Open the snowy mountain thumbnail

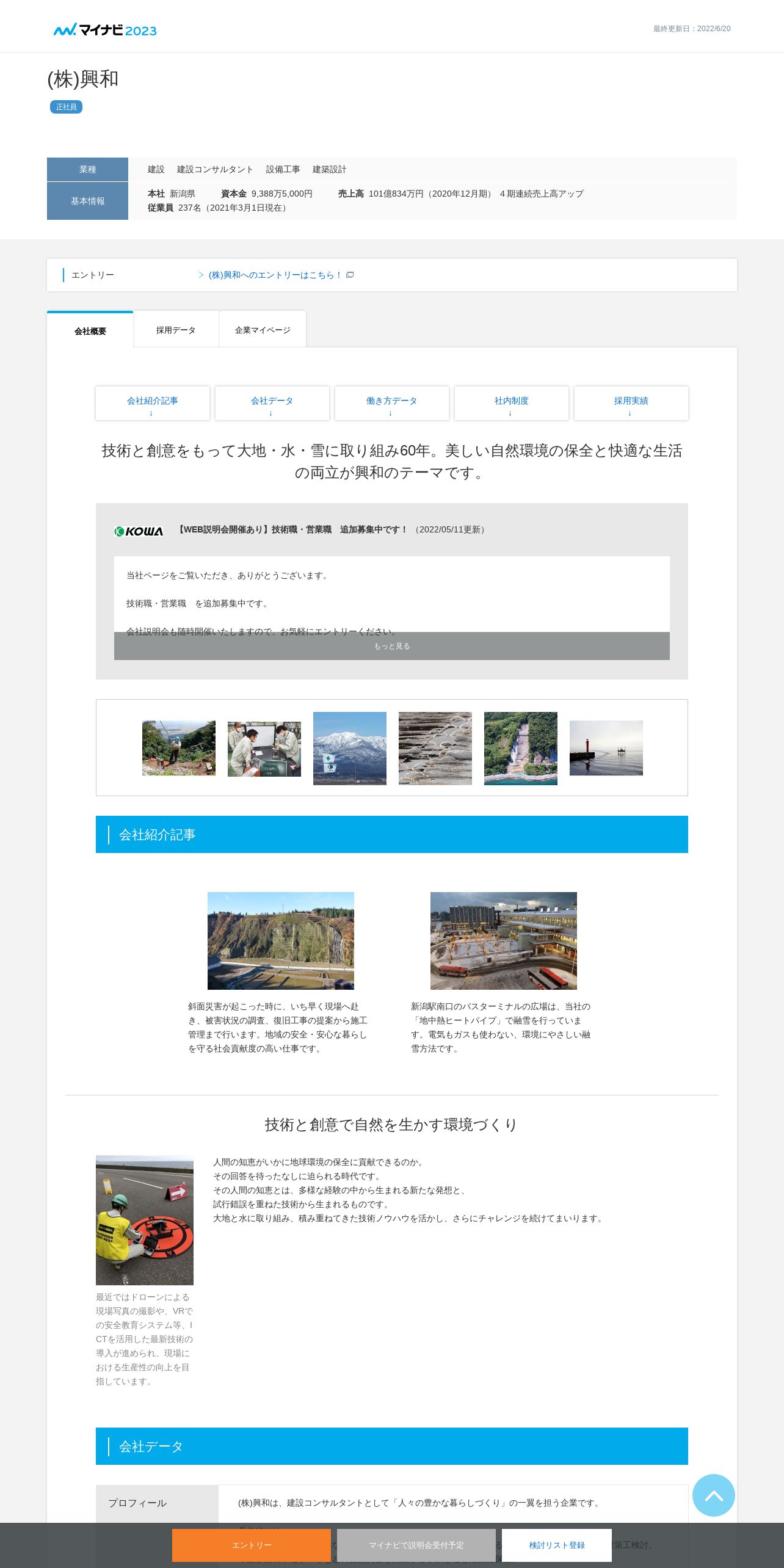point(350,748)
